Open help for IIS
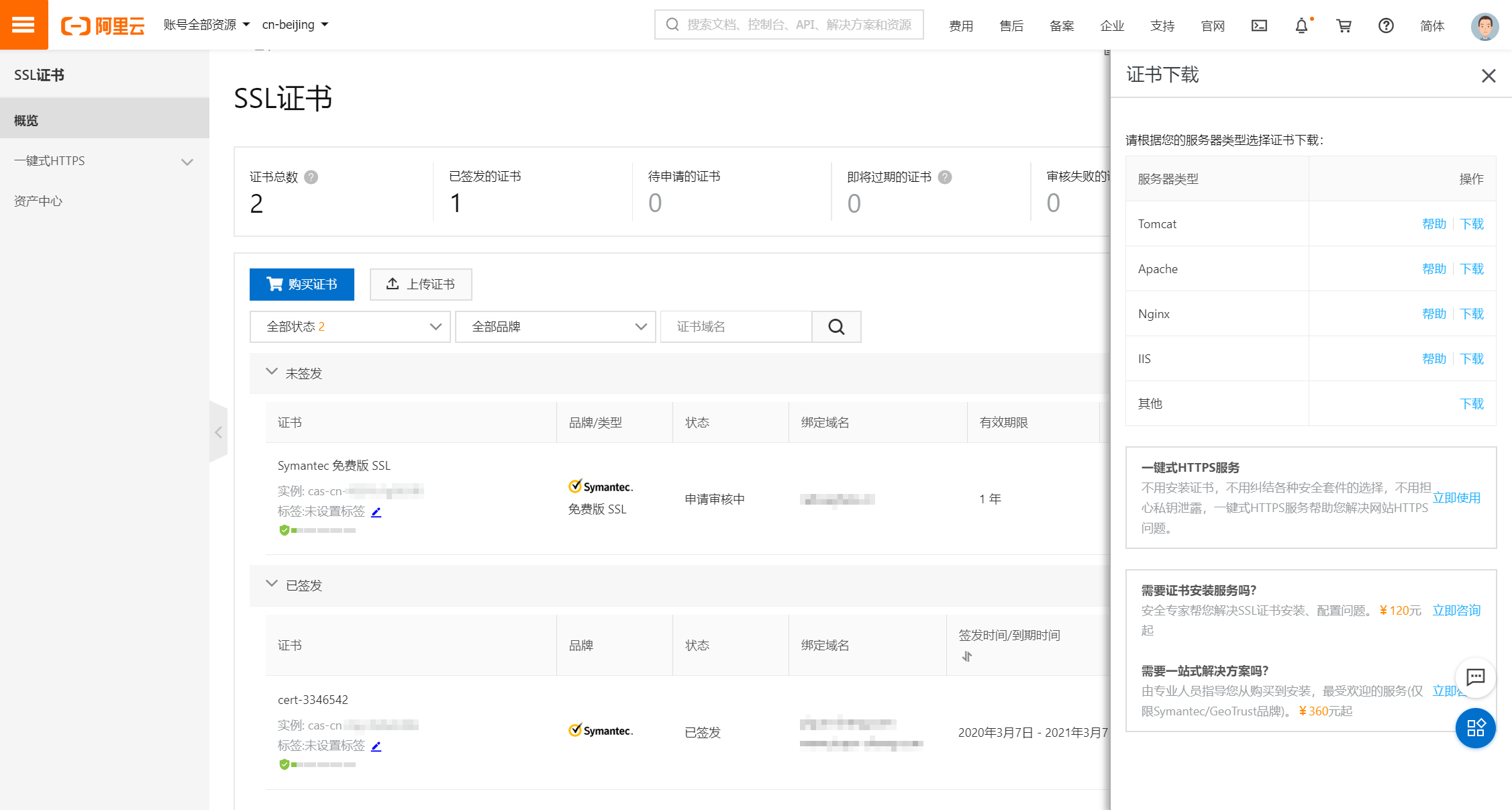This screenshot has height=810, width=1512. [x=1434, y=359]
